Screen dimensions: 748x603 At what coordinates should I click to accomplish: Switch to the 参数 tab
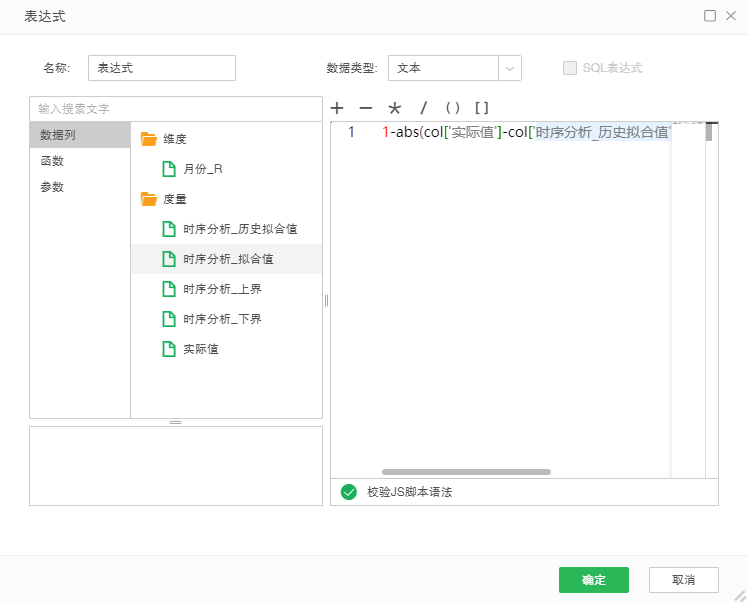[52, 187]
